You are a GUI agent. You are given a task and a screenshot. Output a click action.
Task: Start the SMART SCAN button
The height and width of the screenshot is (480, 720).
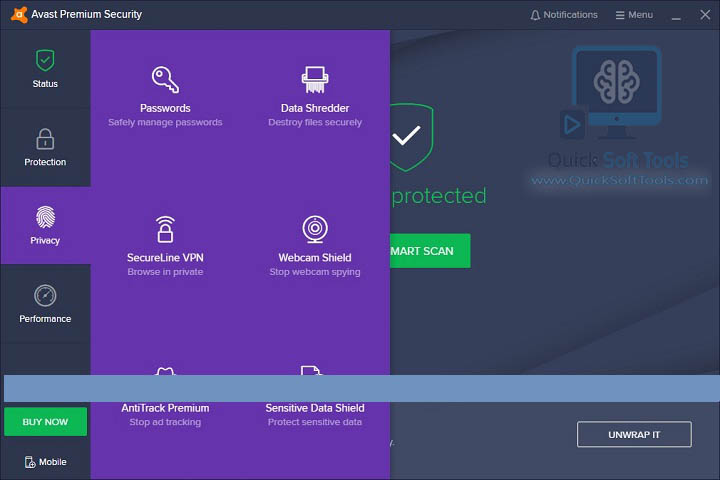pyautogui.click(x=430, y=251)
